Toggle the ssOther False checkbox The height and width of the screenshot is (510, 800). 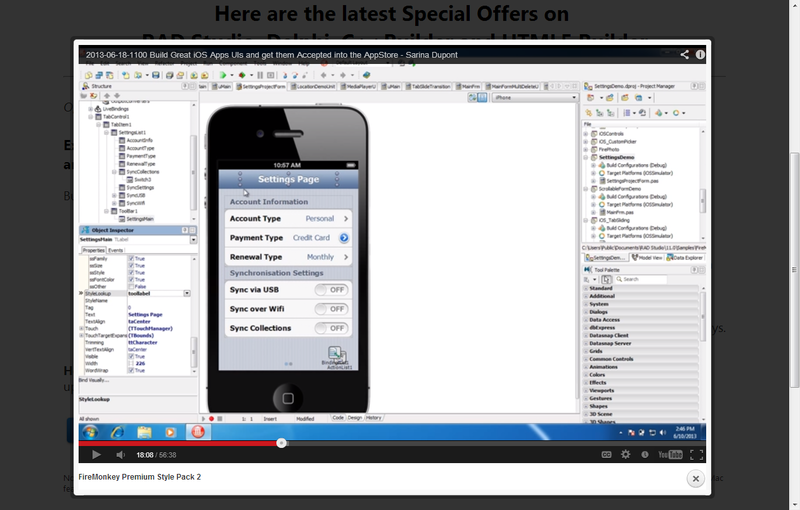131,287
